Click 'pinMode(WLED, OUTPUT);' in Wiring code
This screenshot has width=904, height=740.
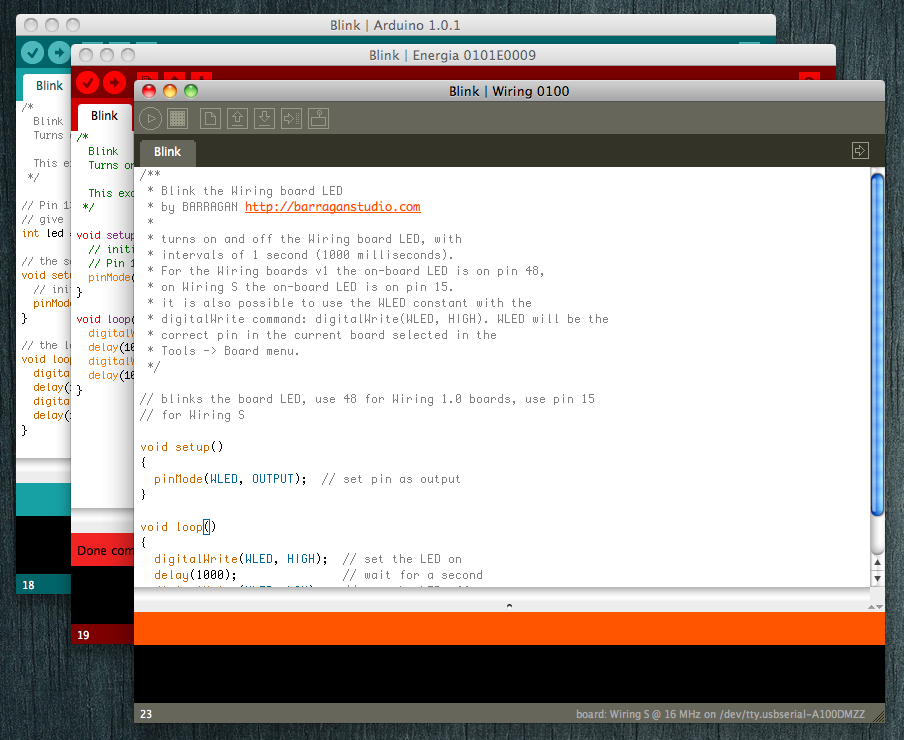tap(231, 479)
